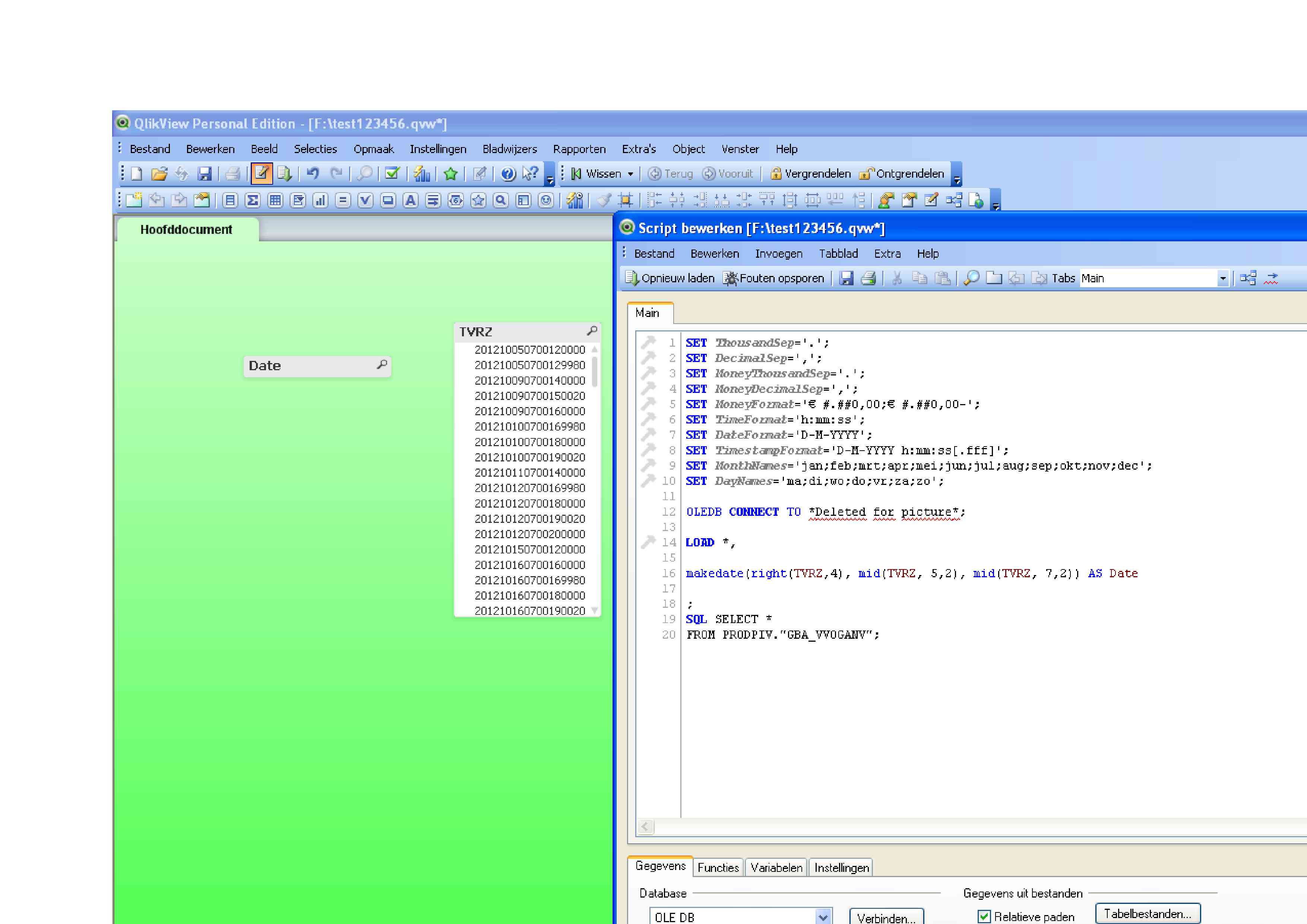The height and width of the screenshot is (924, 1307).
Task: Switch to the Variabelen tab
Action: [776, 868]
